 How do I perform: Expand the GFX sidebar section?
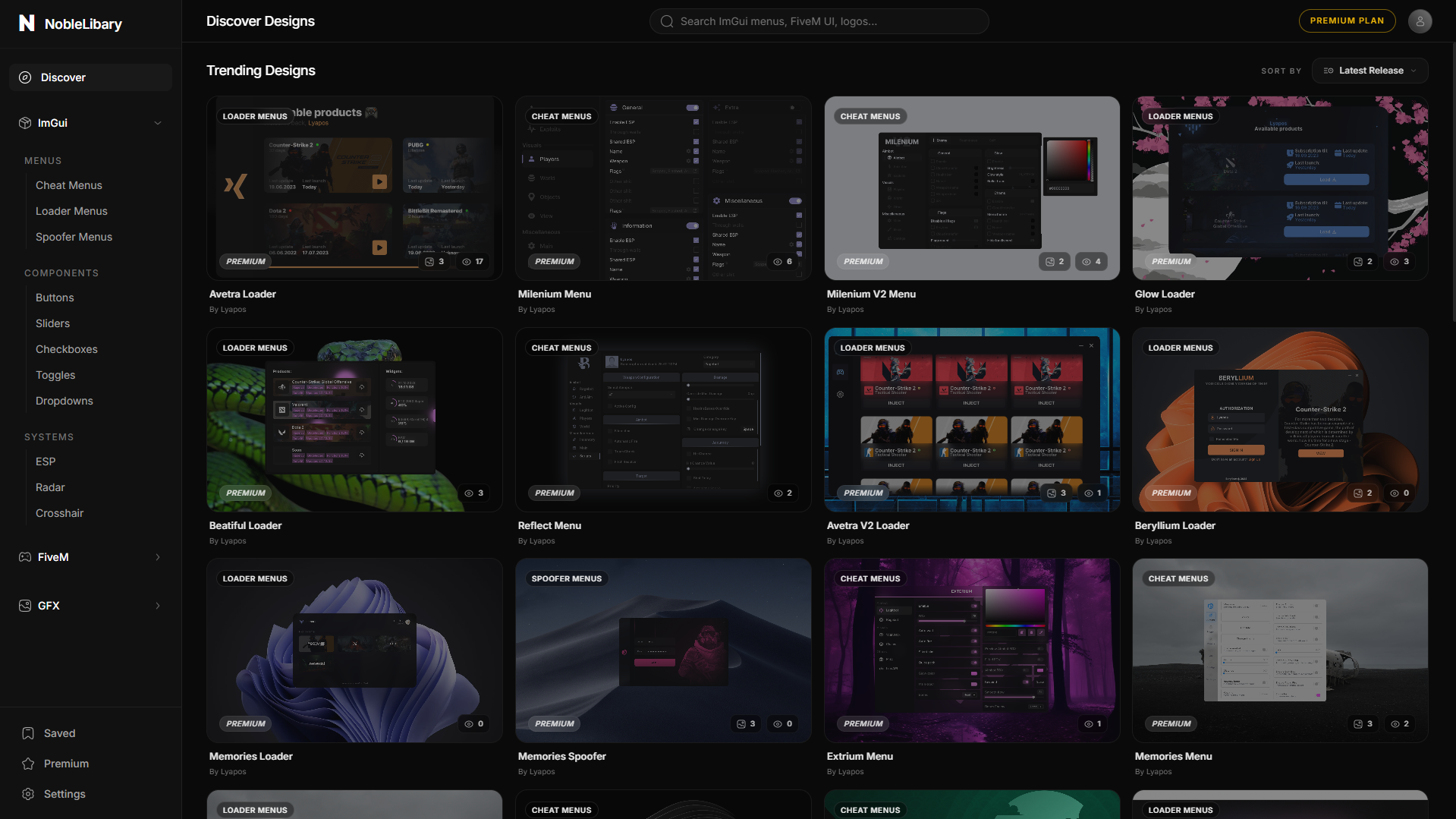[157, 605]
